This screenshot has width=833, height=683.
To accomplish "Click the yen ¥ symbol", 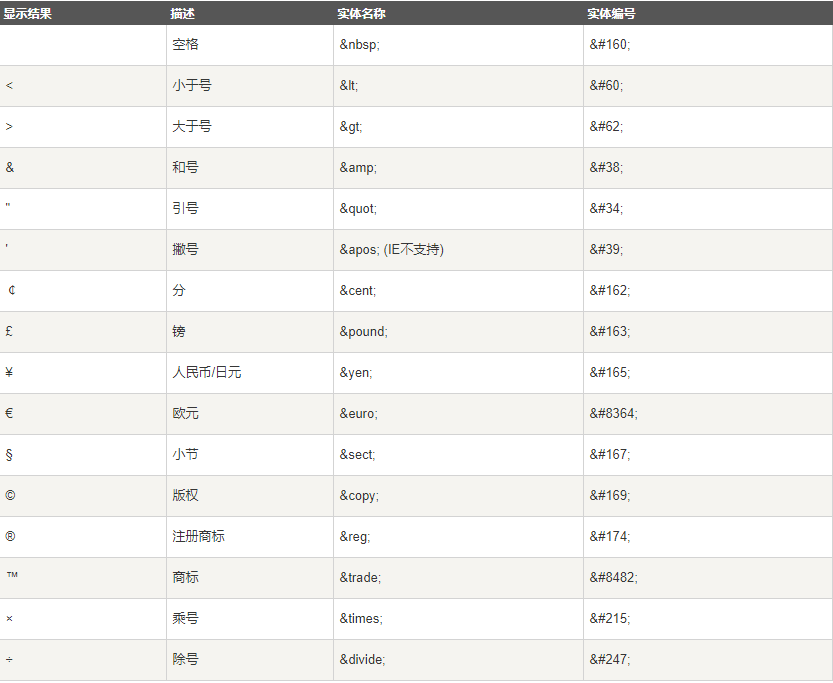I will pyautogui.click(x=9, y=372).
